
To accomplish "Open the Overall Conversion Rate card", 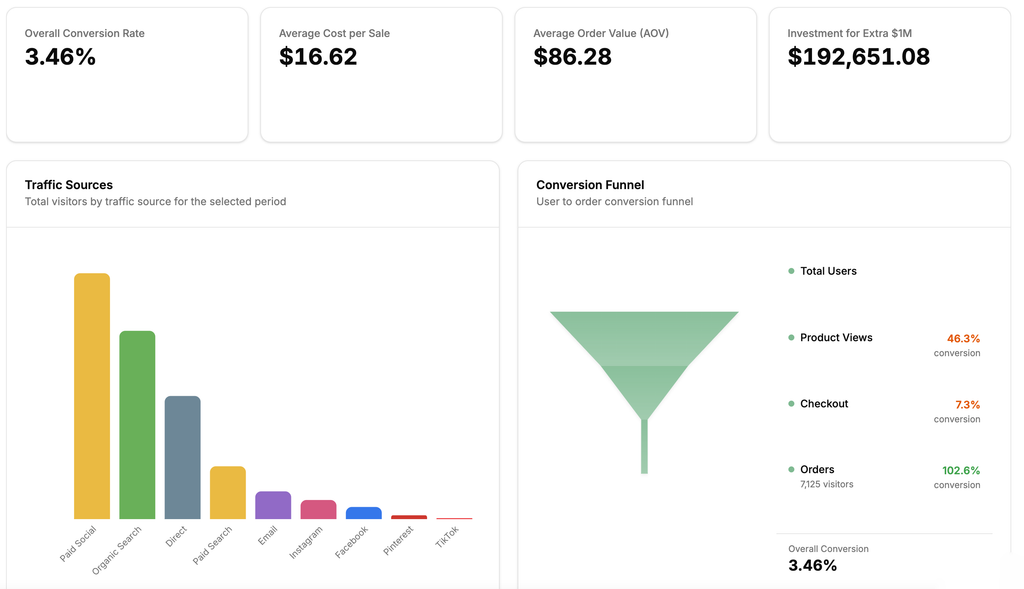I will [x=127, y=75].
